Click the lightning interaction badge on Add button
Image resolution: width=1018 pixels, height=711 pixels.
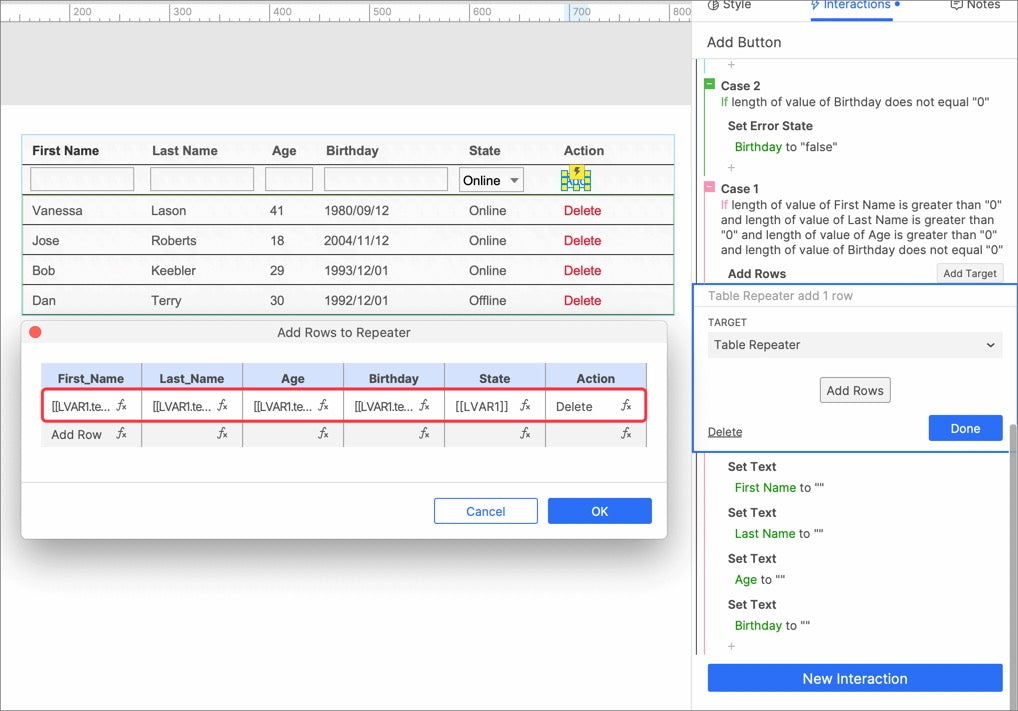577,171
